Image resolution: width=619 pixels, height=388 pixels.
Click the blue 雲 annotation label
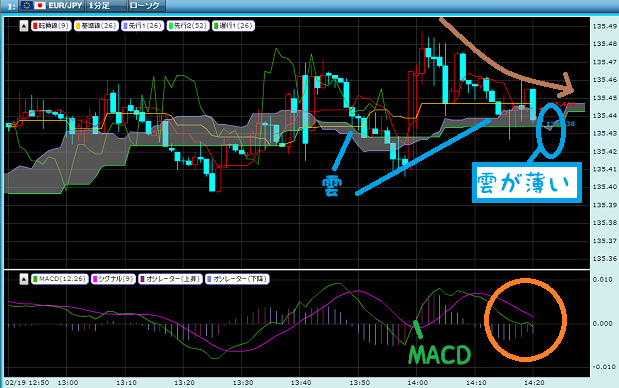pyautogui.click(x=332, y=186)
